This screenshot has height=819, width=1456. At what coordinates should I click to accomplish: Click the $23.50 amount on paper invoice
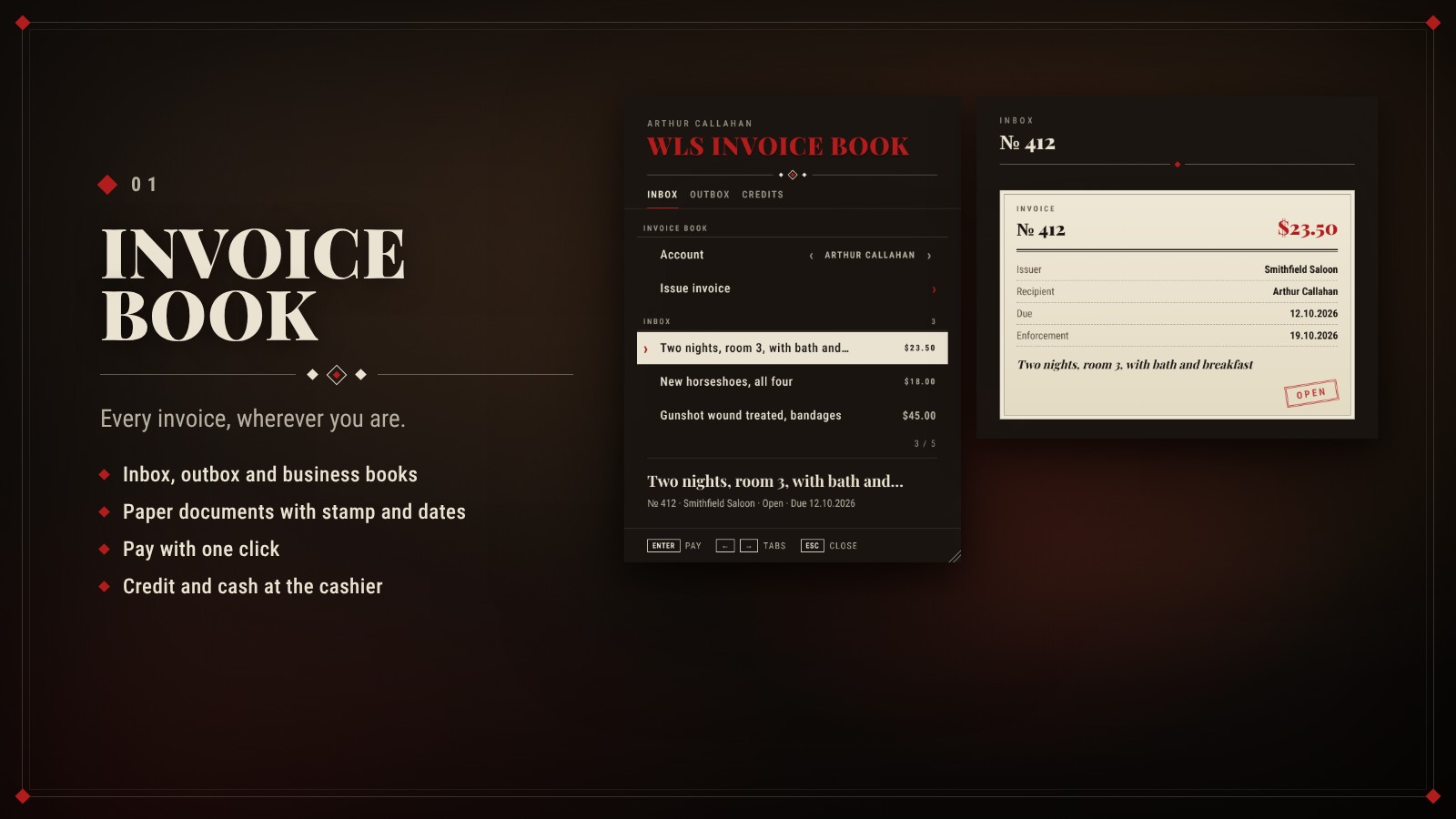(1307, 228)
